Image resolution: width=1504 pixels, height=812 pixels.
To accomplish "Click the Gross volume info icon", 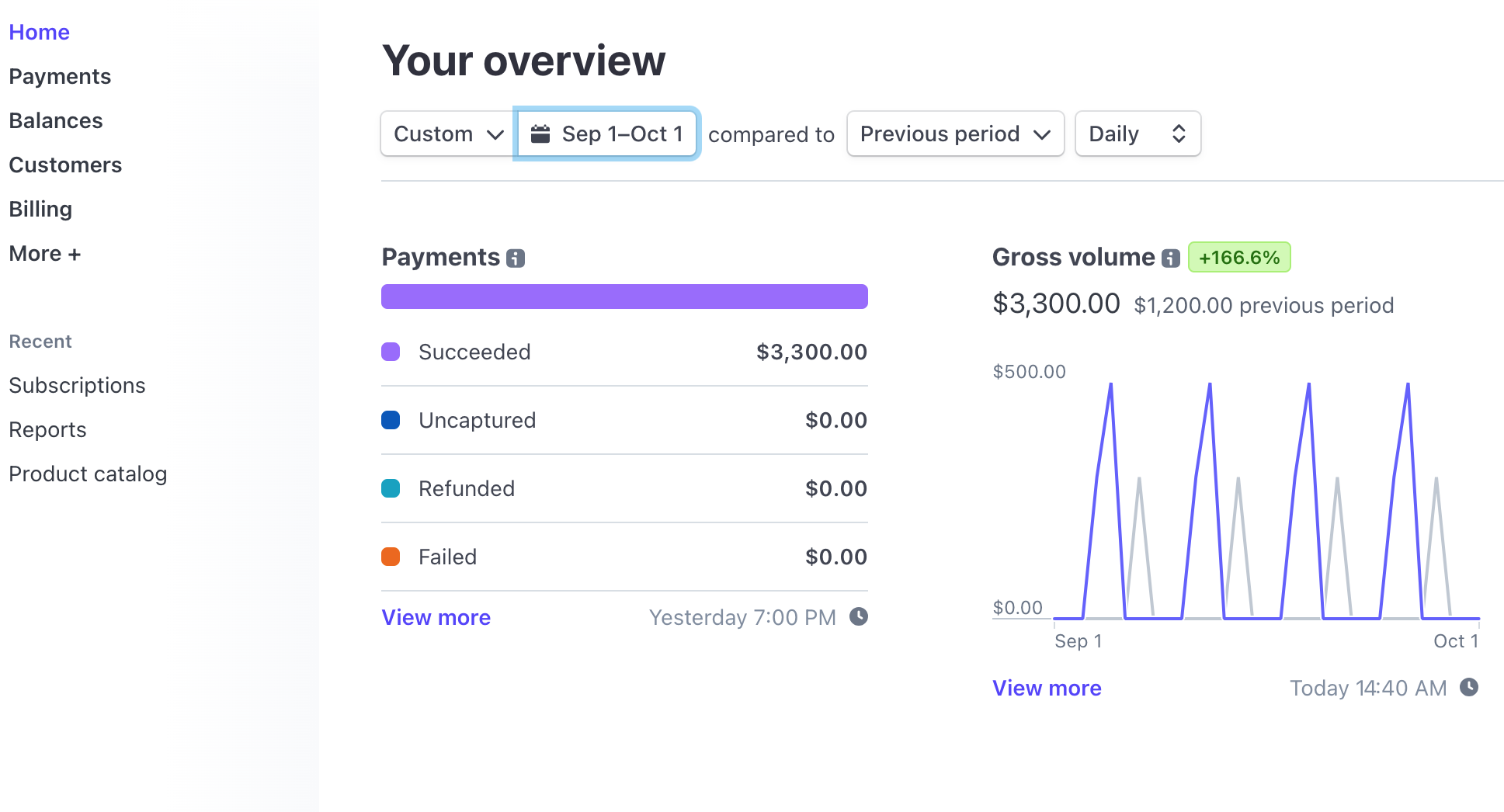I will pyautogui.click(x=1171, y=259).
